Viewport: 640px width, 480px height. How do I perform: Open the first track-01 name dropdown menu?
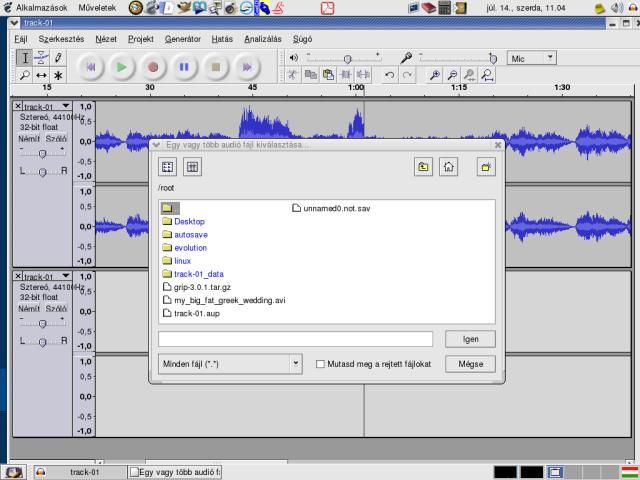66,106
